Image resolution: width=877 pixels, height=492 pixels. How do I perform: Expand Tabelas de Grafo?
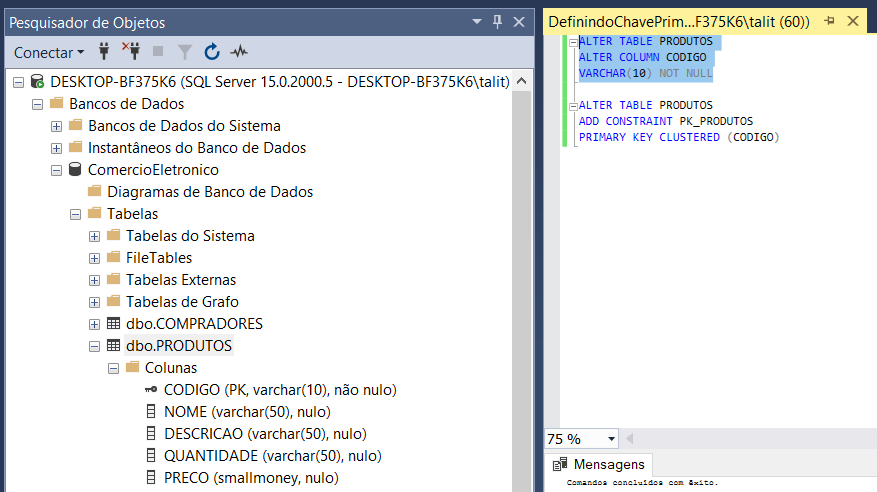(95, 302)
